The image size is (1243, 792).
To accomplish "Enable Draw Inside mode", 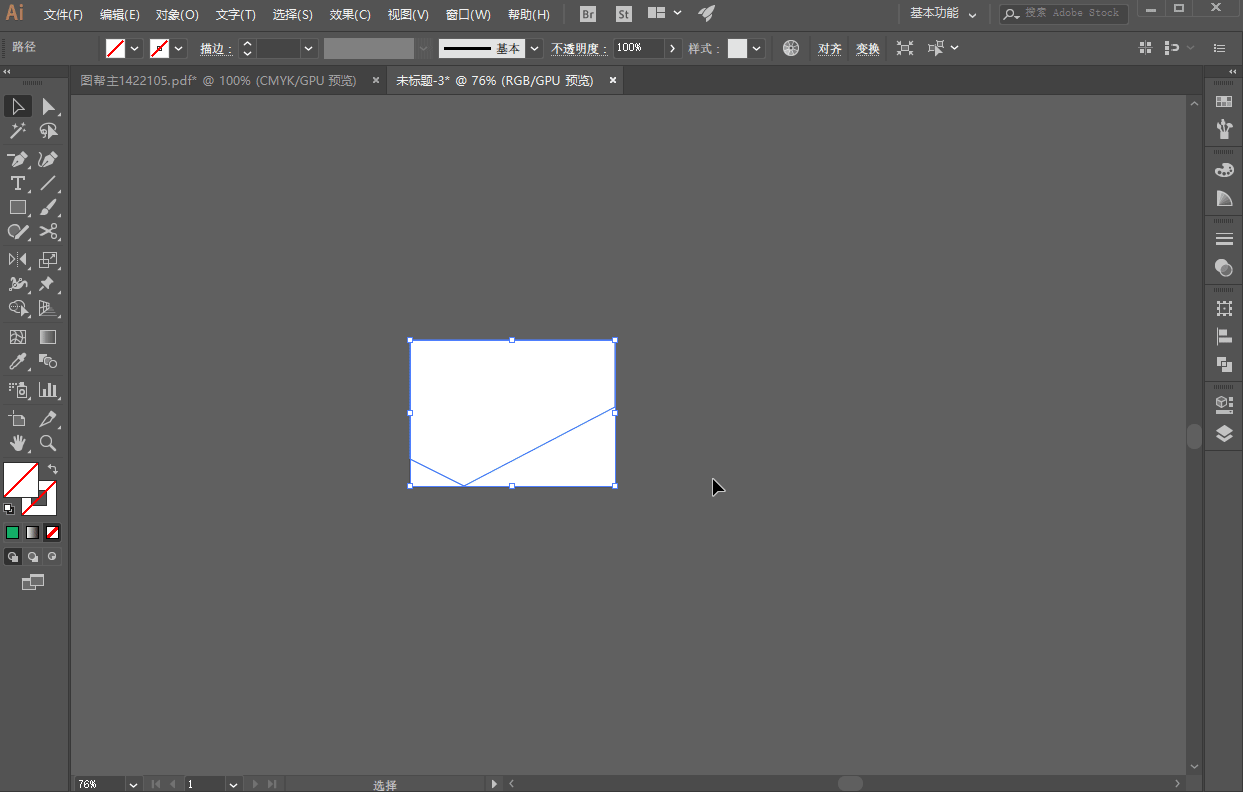I will point(53,557).
